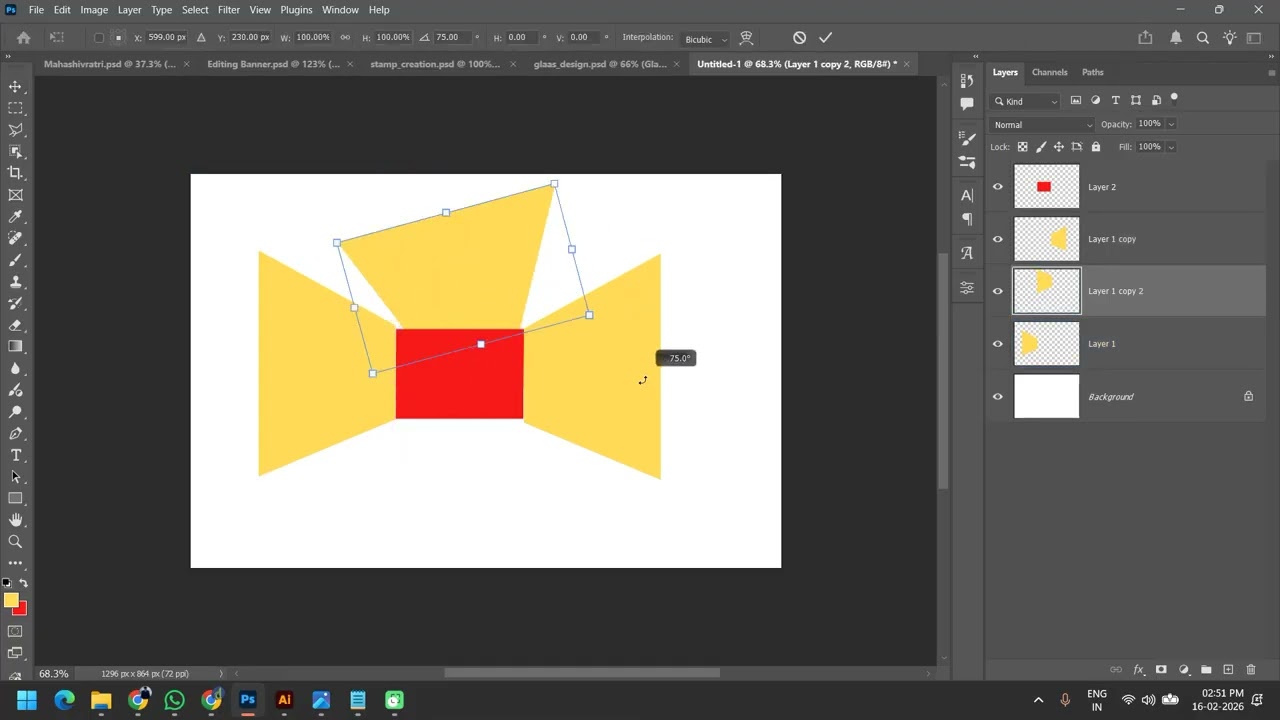Swap foreground and background colors

pyautogui.click(x=23, y=583)
